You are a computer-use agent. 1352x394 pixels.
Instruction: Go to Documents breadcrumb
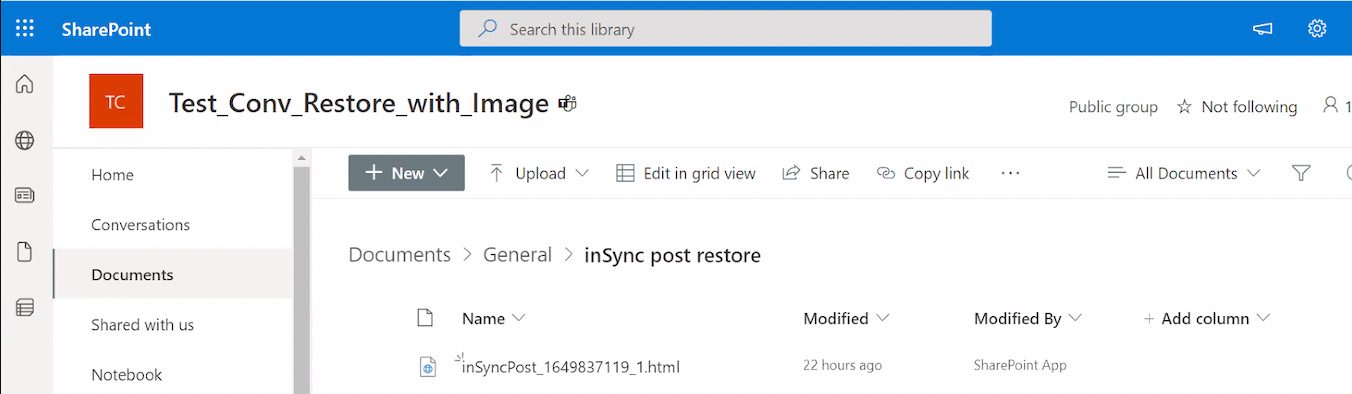tap(399, 255)
